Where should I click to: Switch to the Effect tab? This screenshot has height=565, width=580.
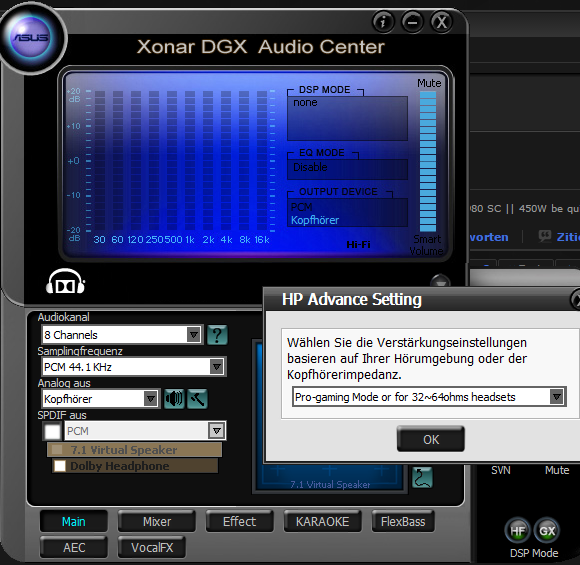(x=239, y=521)
